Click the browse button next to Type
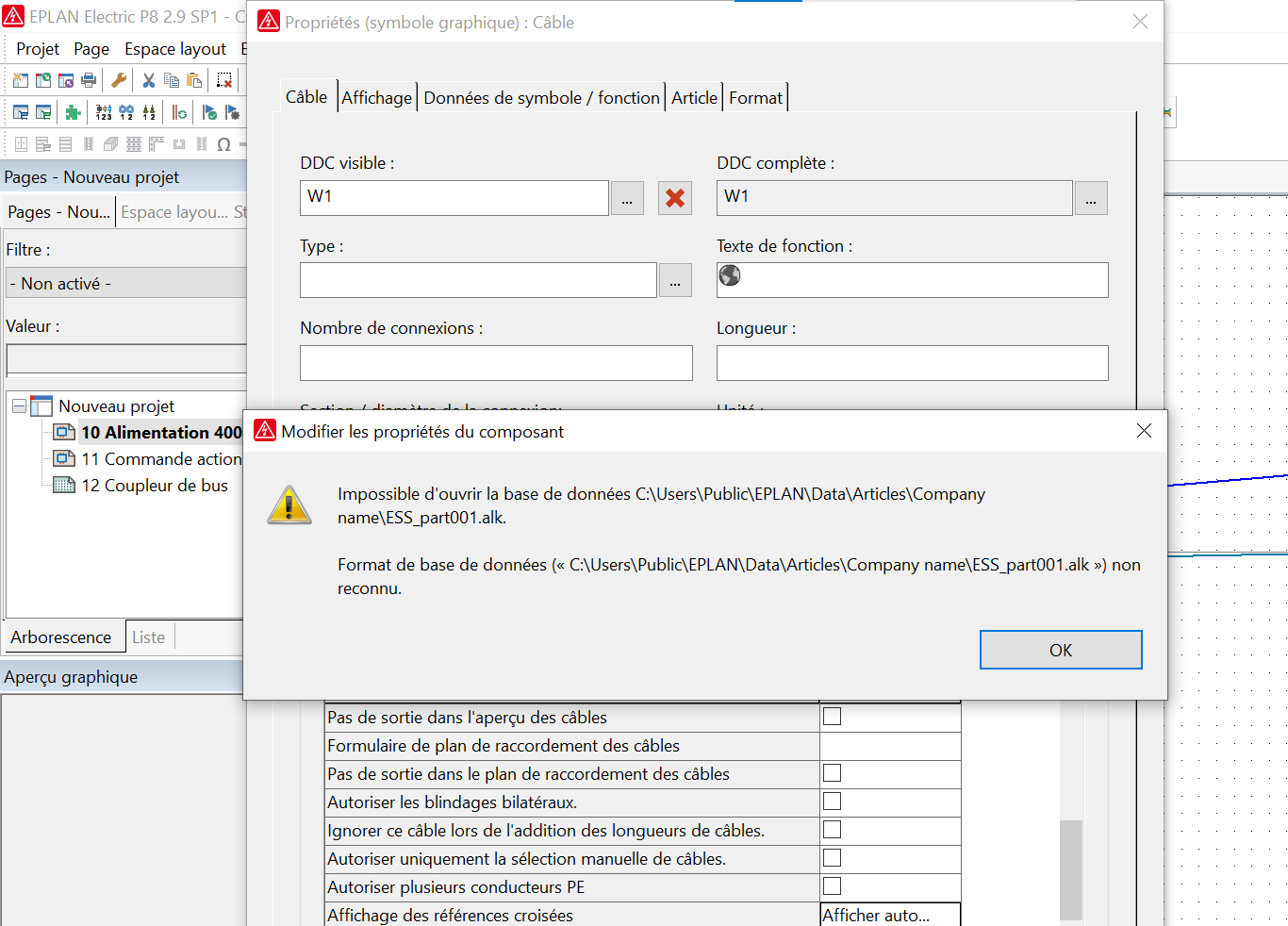The width and height of the screenshot is (1288, 926). pyautogui.click(x=675, y=279)
